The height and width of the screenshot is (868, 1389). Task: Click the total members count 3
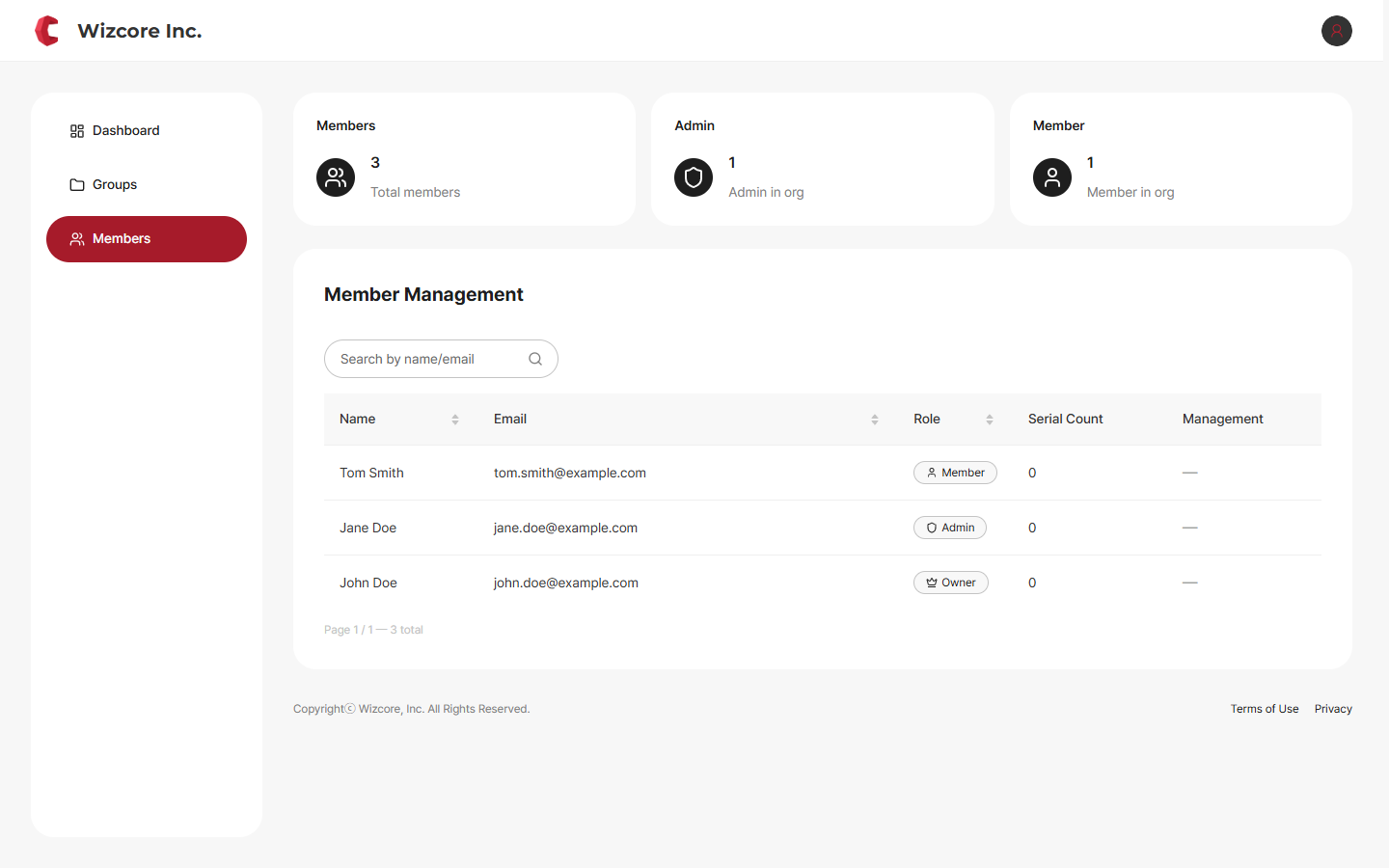(x=375, y=162)
